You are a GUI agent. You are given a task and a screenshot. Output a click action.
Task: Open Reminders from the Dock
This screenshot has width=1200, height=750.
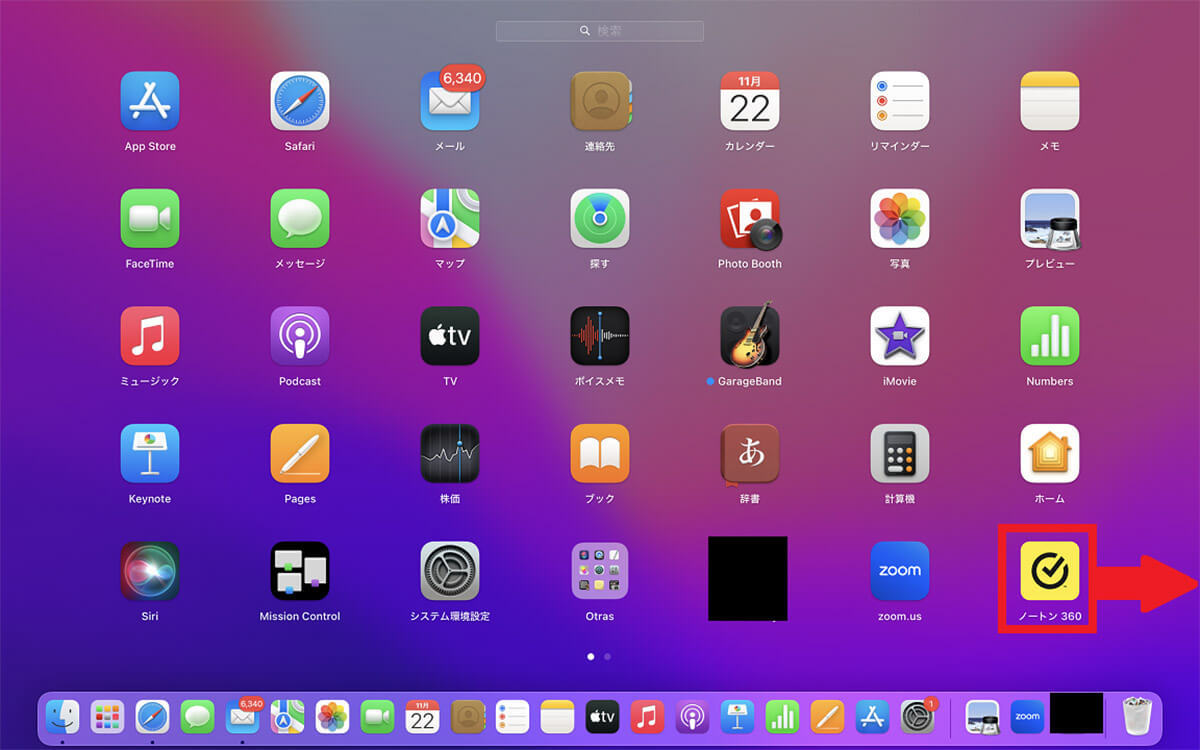(512, 716)
